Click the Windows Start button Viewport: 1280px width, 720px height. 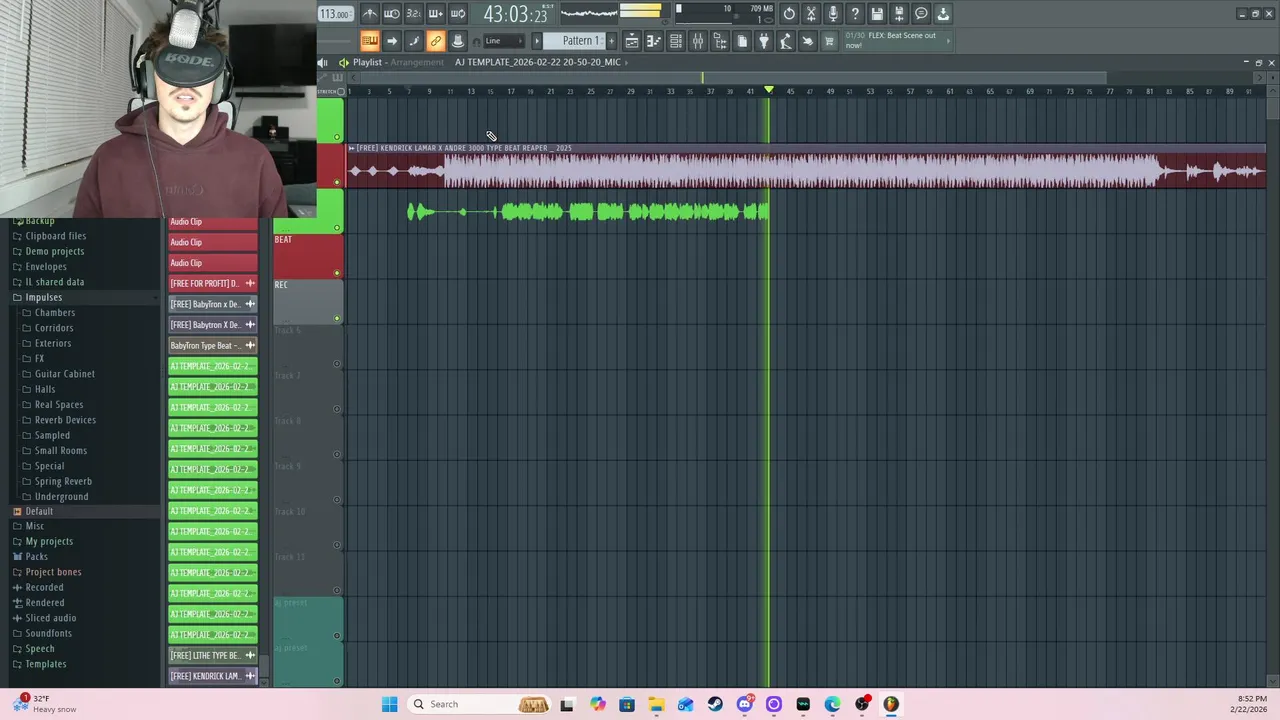point(389,704)
